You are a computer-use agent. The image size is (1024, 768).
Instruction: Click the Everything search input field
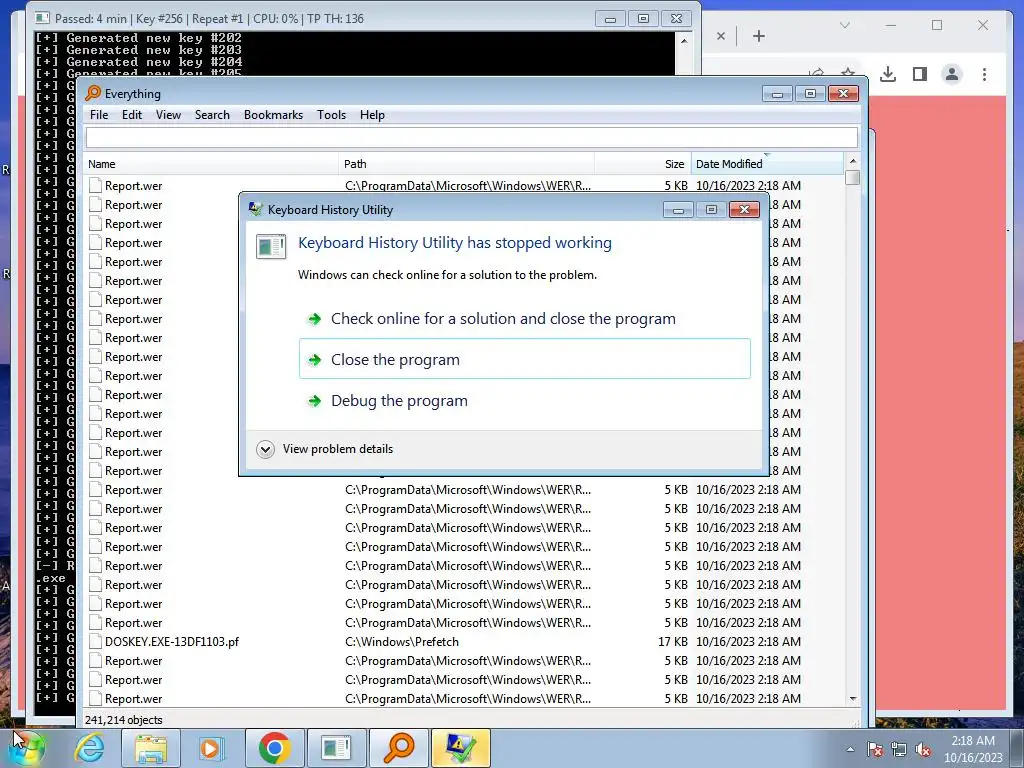click(472, 138)
